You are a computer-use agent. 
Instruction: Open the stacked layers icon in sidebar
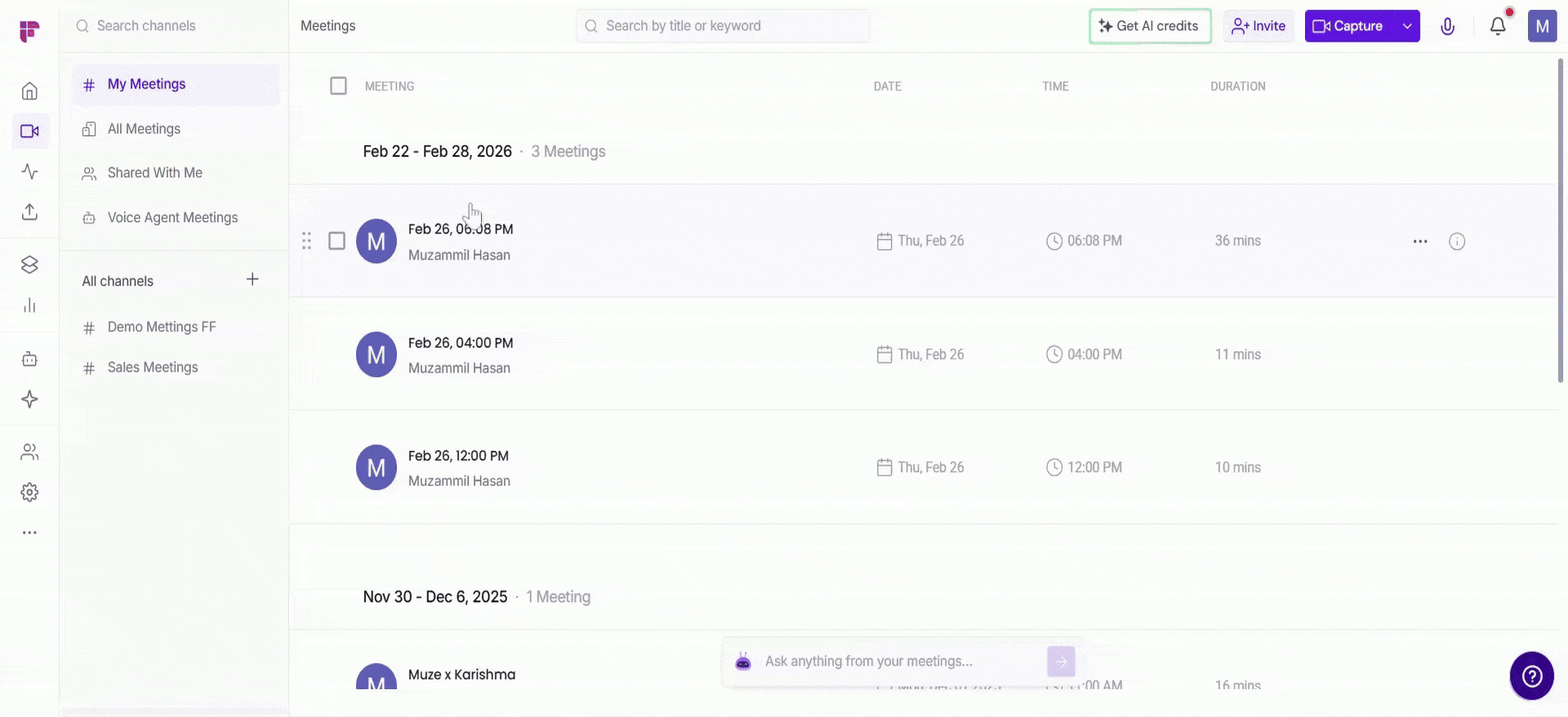coord(29,265)
